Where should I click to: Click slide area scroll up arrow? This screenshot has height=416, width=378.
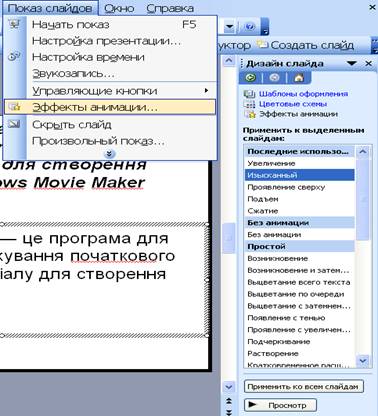229,61
